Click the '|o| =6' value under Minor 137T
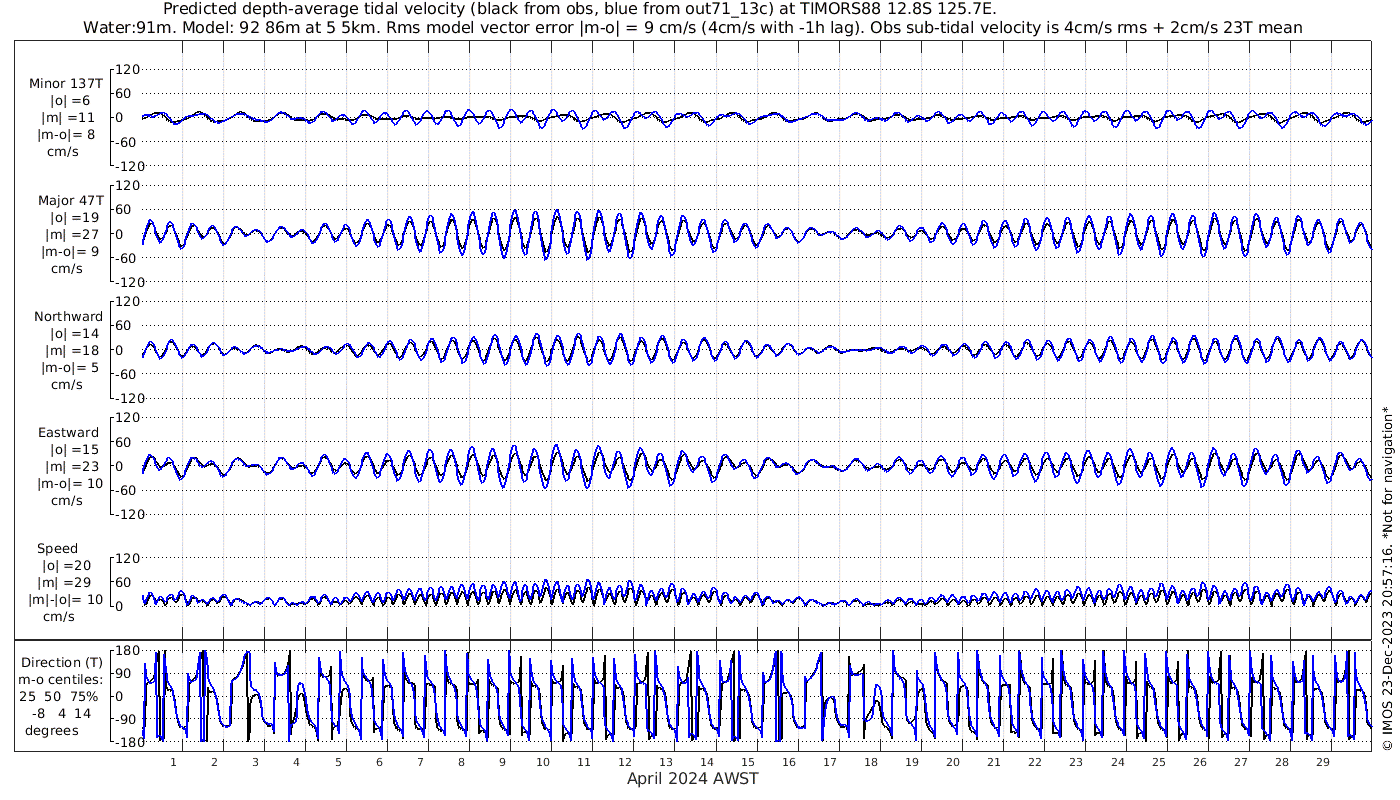The width and height of the screenshot is (1400, 800). point(71,101)
